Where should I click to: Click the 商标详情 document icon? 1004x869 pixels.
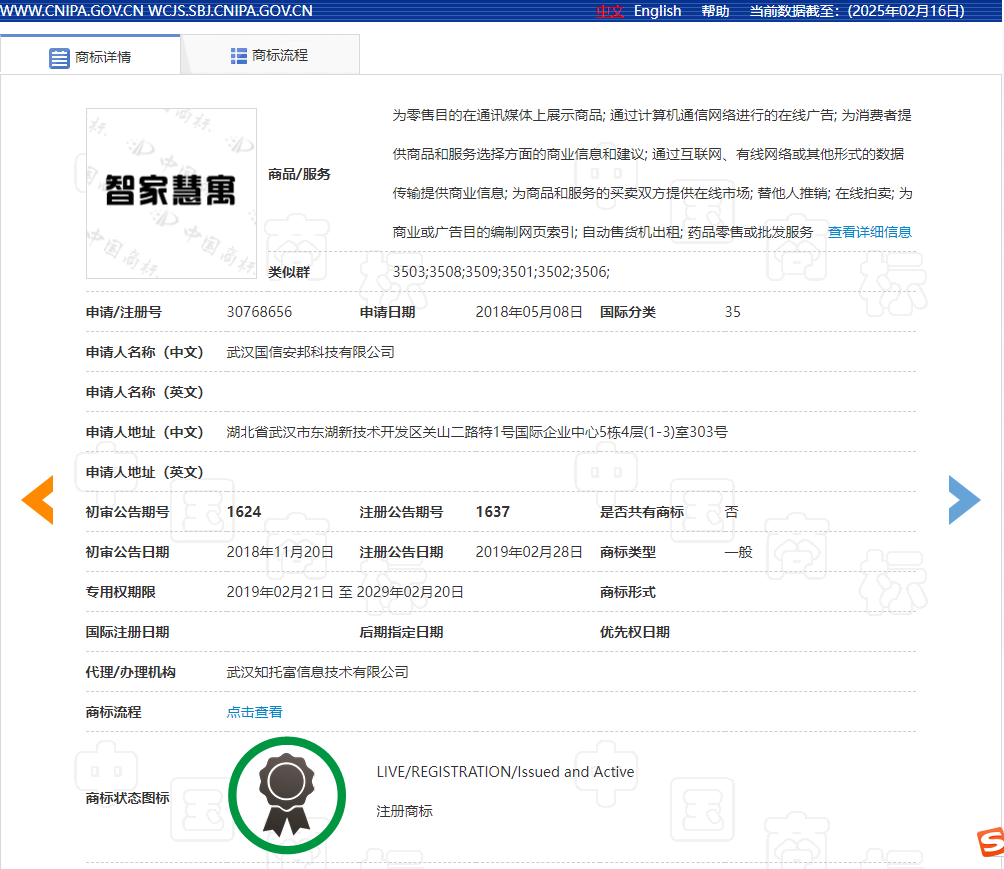[59, 58]
